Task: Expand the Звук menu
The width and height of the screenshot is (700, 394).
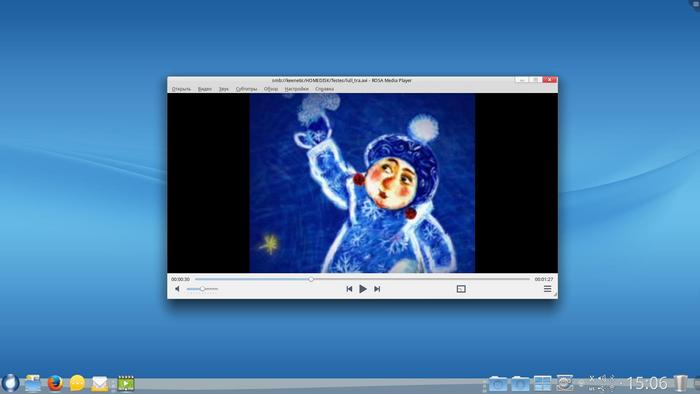Action: coord(224,89)
